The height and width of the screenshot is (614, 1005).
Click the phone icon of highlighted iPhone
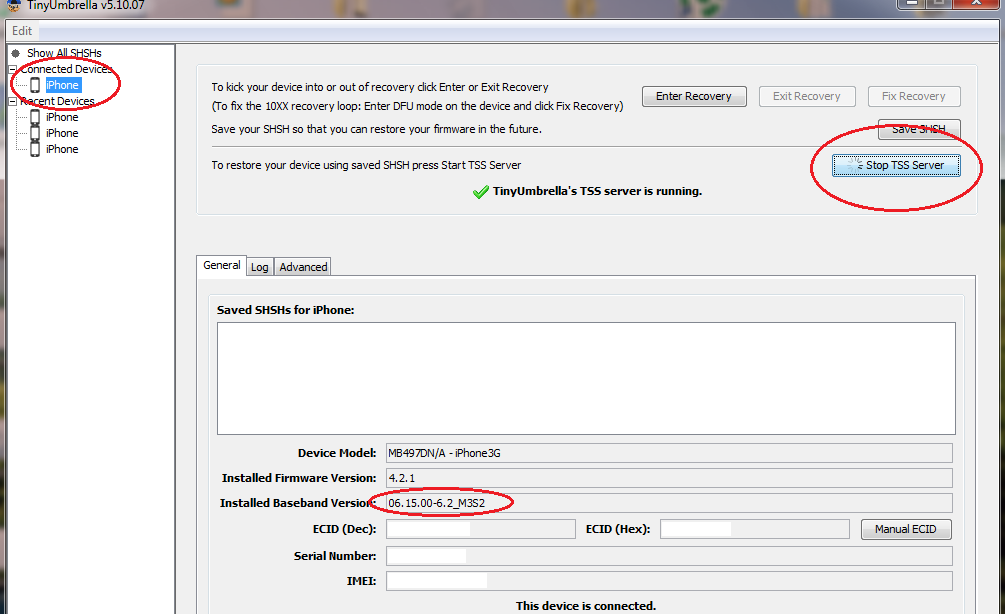pyautogui.click(x=35, y=85)
